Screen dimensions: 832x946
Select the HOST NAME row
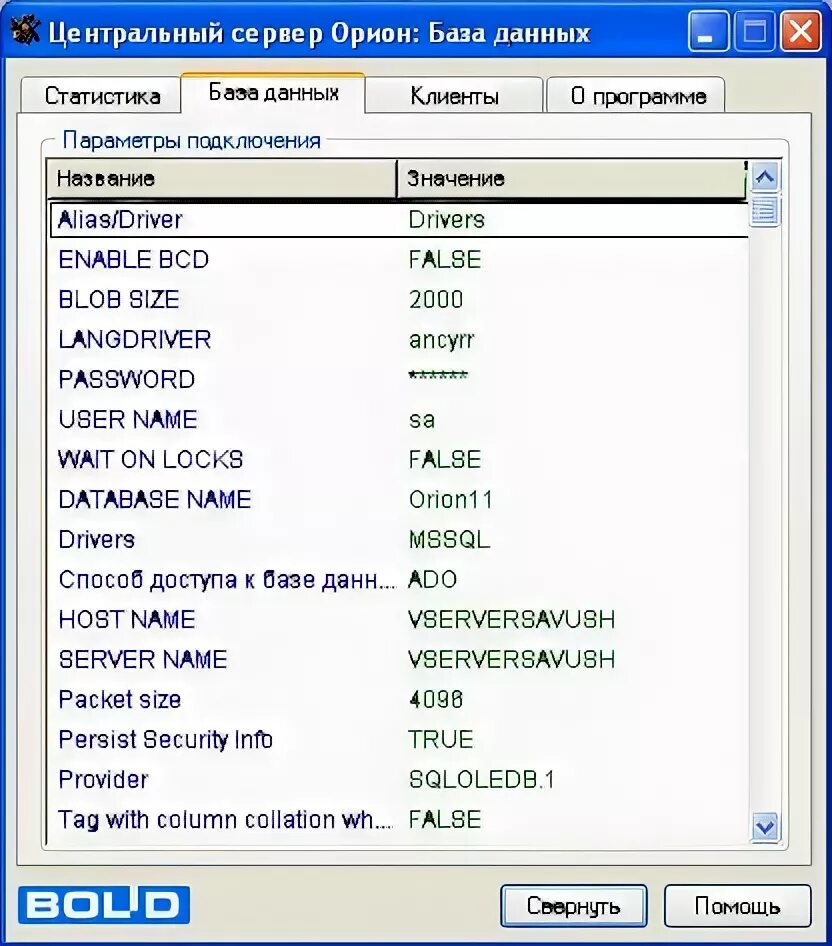tap(398, 620)
